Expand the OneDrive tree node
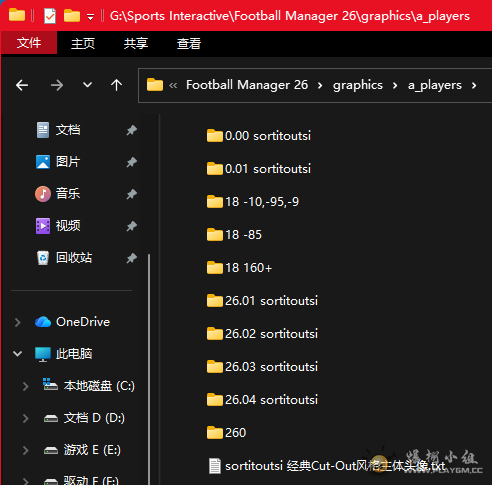Viewport: 492px width, 485px height. pos(18,322)
